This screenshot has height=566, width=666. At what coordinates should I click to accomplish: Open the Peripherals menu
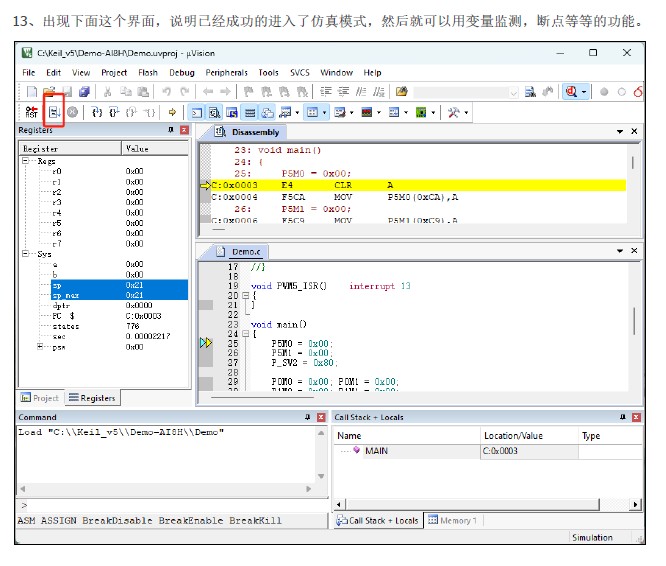click(226, 73)
